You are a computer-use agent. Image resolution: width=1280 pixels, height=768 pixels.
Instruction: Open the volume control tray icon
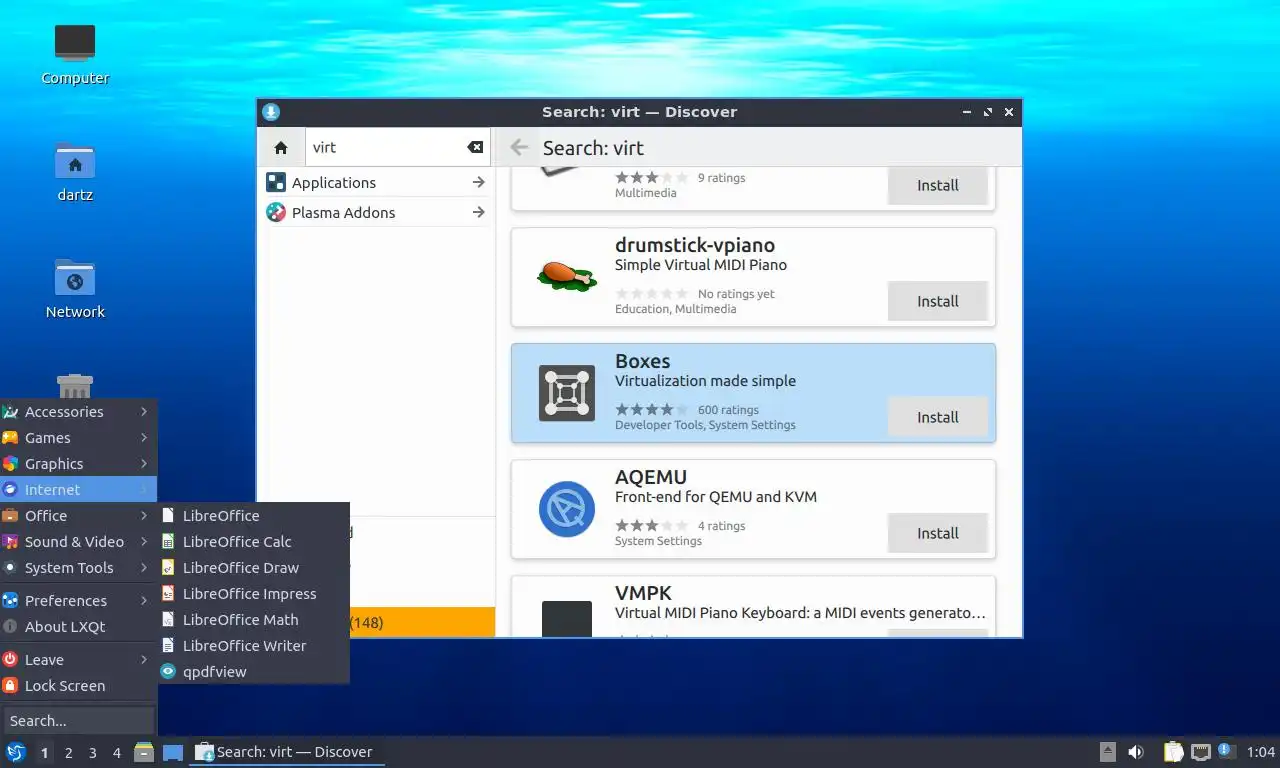(x=1136, y=752)
